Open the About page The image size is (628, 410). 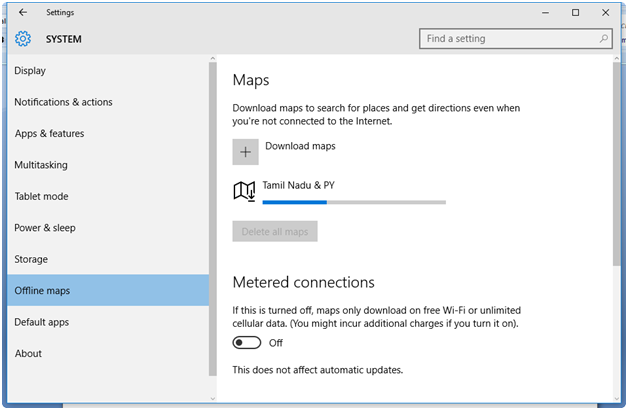coord(28,353)
